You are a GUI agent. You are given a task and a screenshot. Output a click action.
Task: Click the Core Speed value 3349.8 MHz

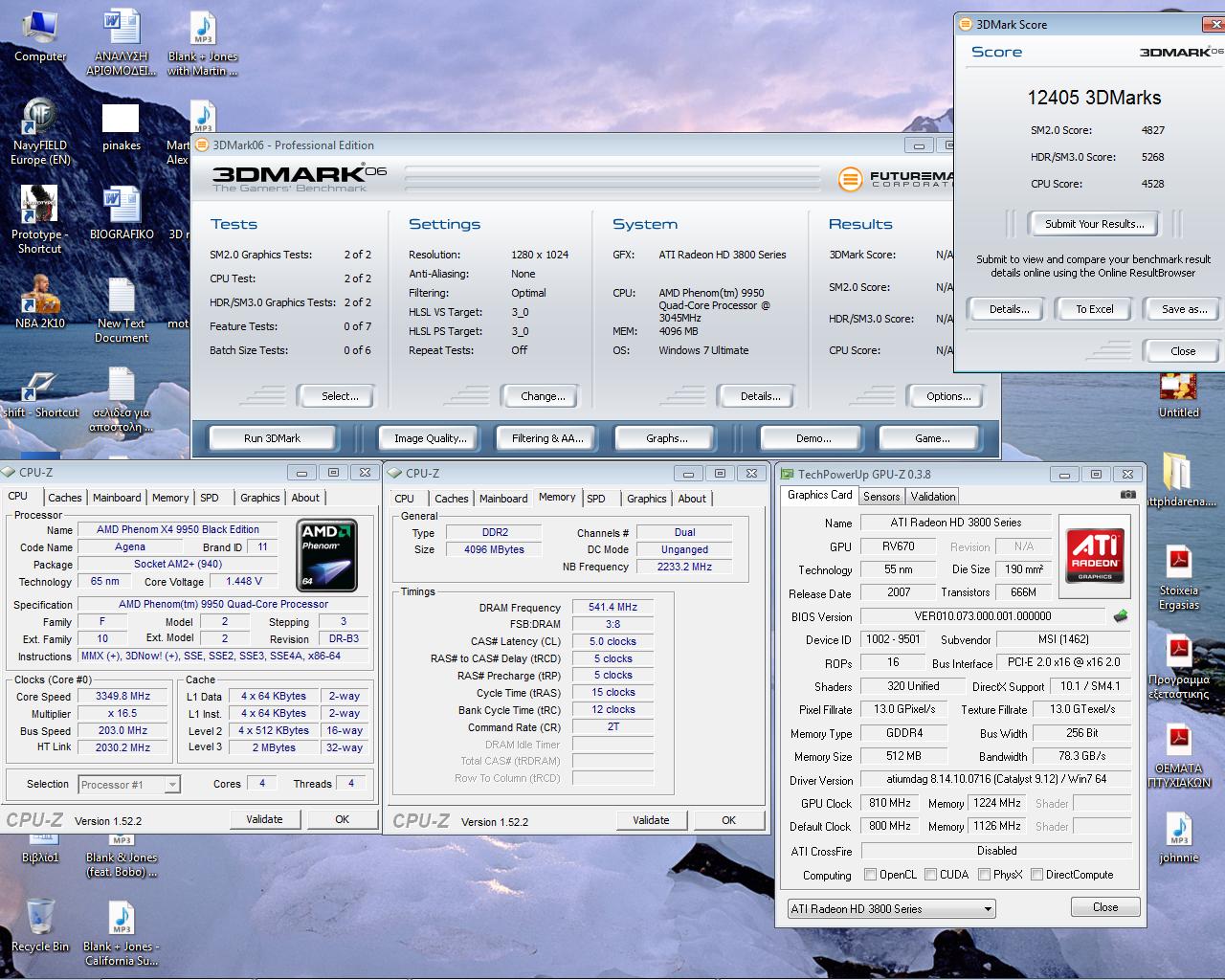[x=122, y=697]
